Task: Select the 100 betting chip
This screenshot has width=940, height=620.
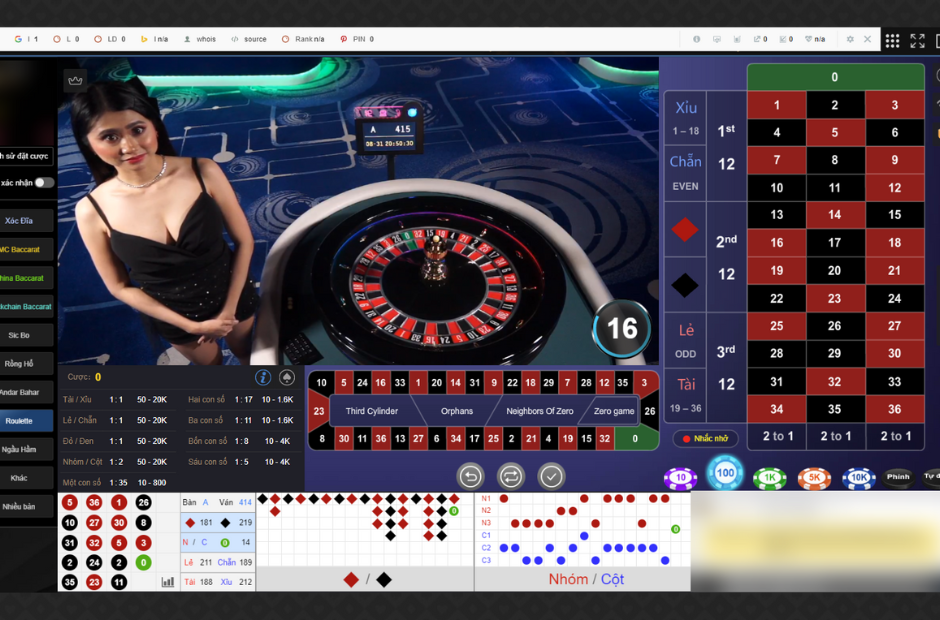Action: click(x=725, y=473)
